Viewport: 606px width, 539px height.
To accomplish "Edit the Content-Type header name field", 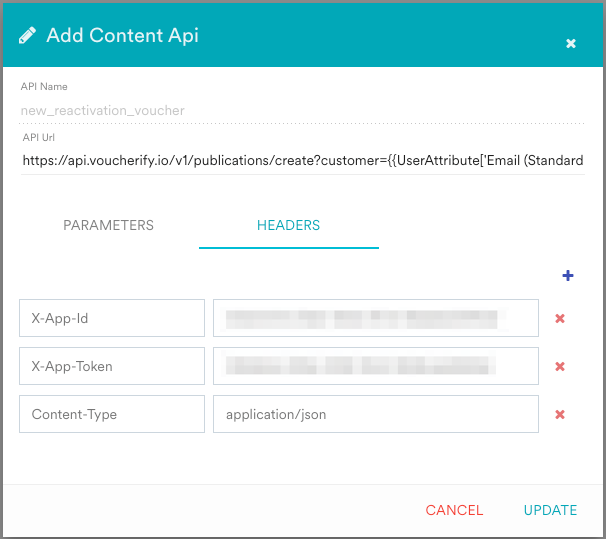I will [111, 414].
